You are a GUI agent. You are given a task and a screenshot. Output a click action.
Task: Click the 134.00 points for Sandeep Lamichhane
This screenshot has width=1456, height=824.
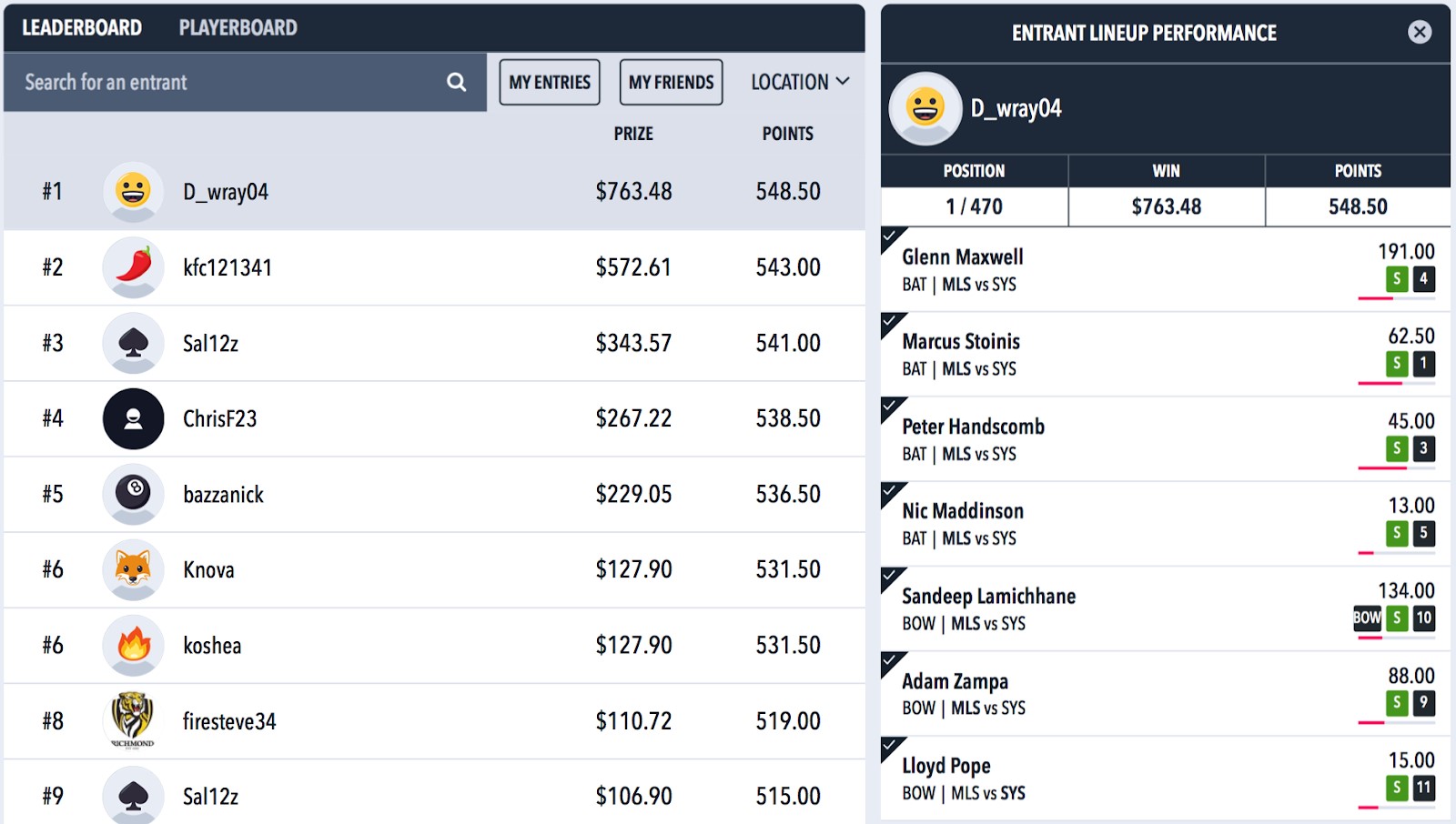click(x=1406, y=590)
